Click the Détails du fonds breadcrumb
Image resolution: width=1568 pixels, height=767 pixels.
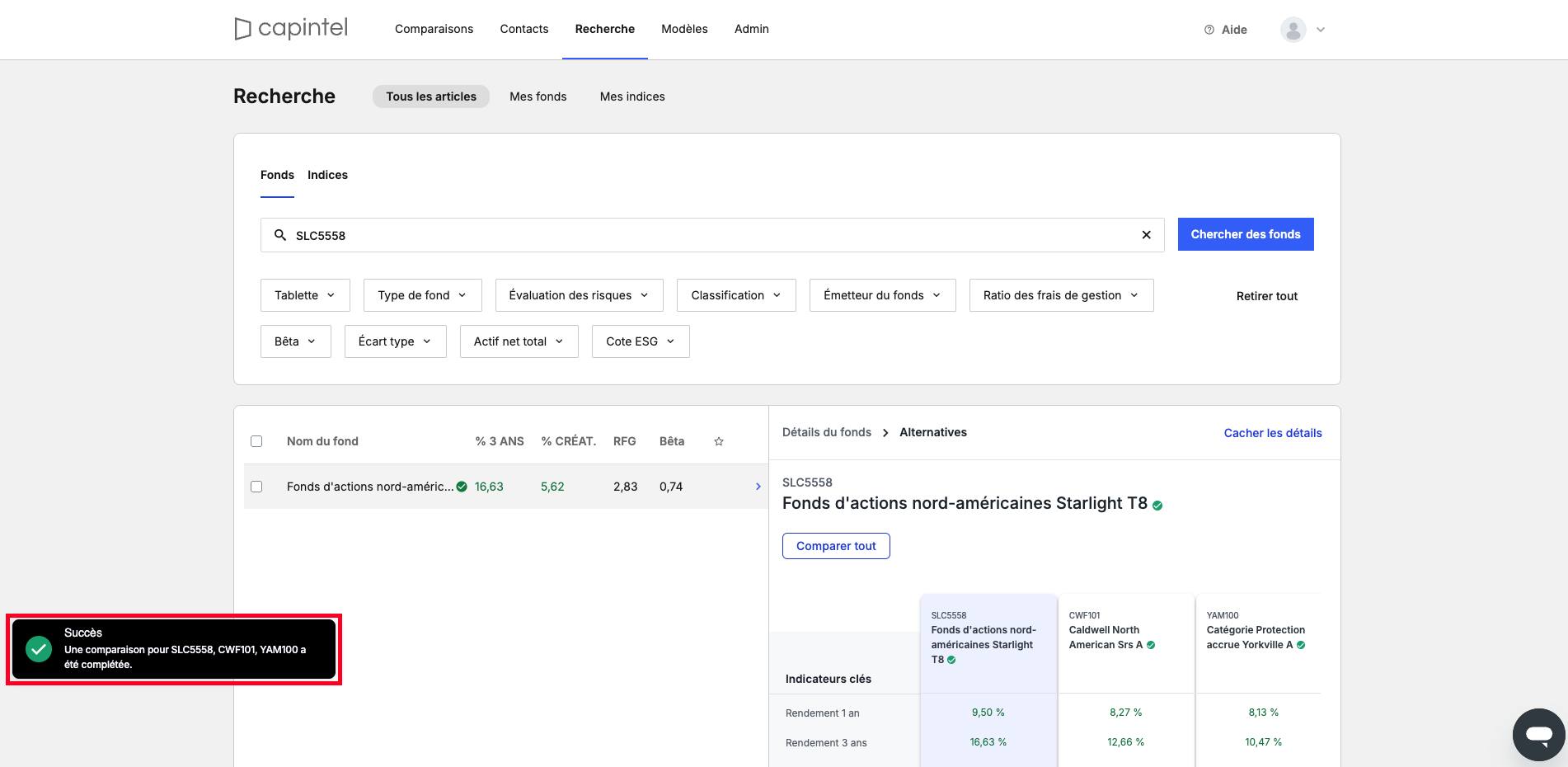(827, 432)
